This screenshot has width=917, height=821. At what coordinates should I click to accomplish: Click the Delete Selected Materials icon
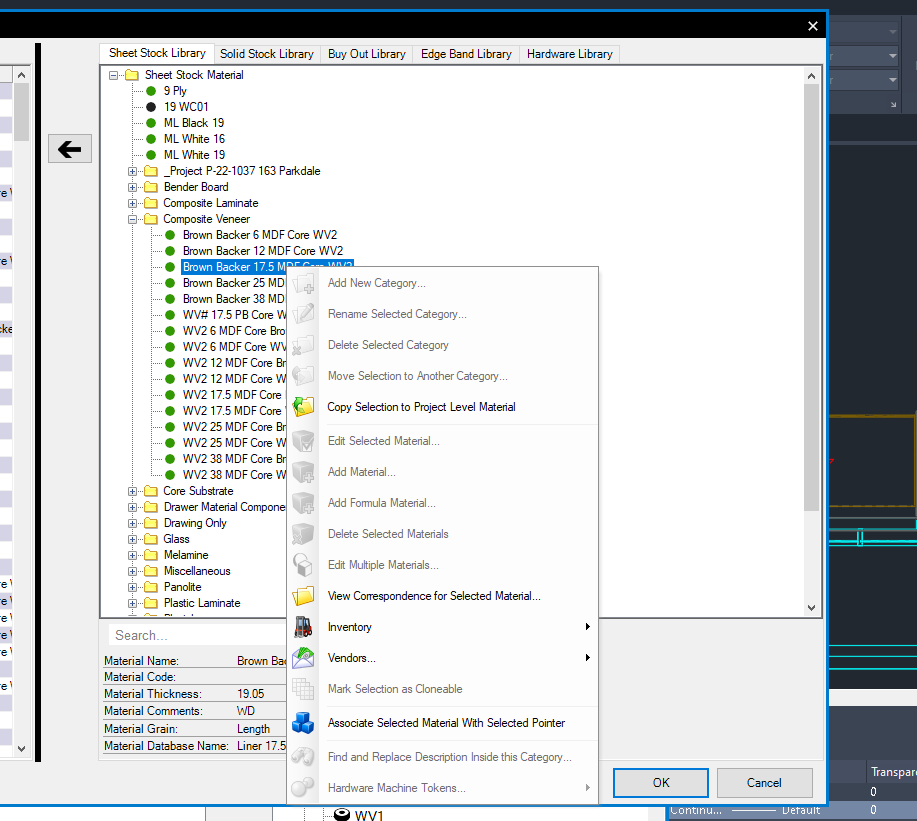[x=304, y=534]
